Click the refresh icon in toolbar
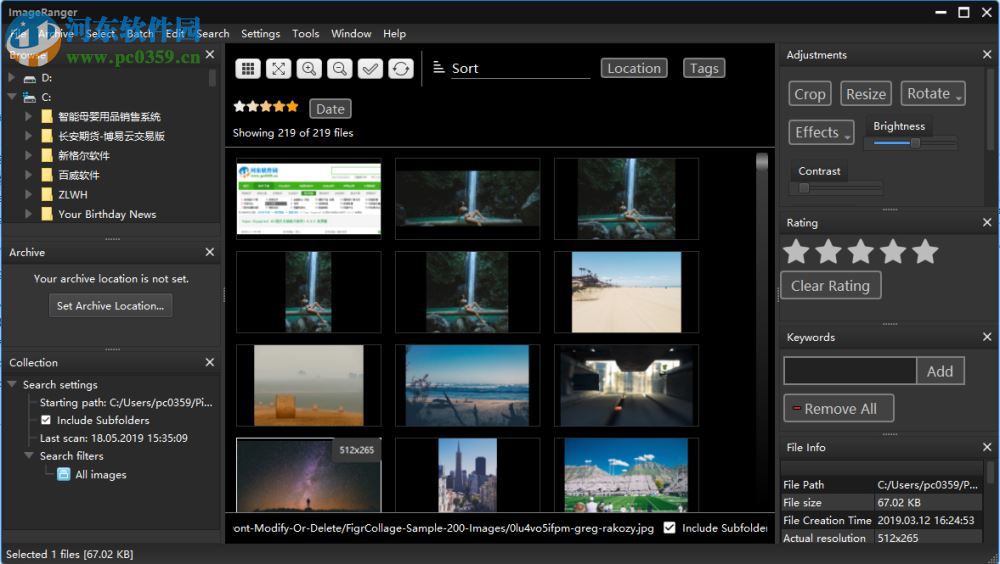The height and width of the screenshot is (564, 1000). point(401,68)
